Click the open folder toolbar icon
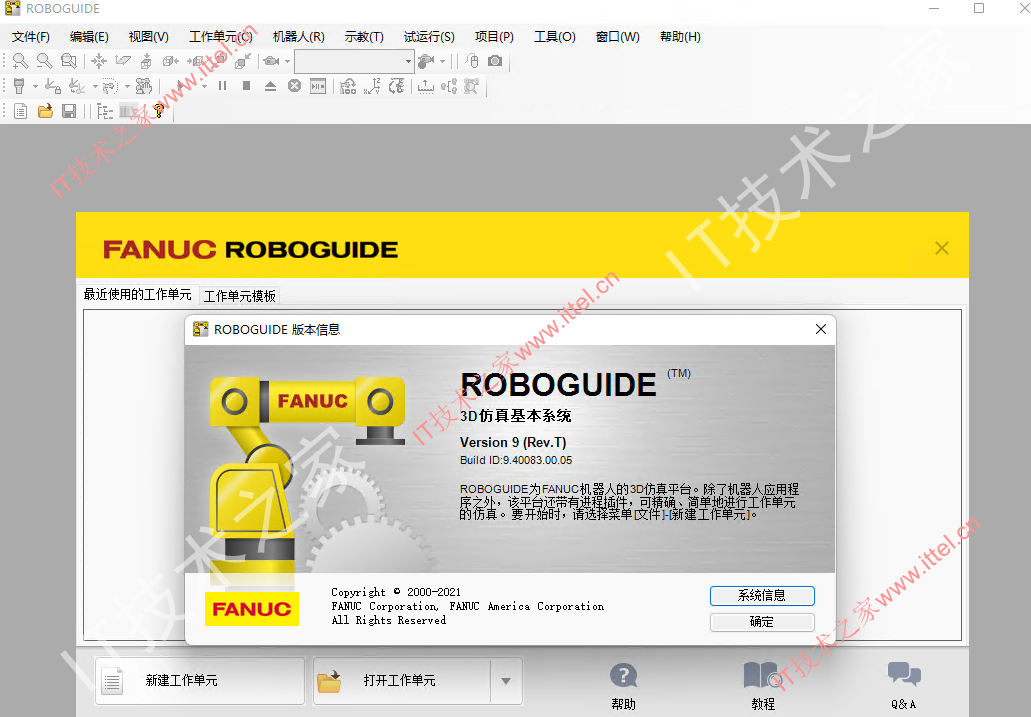 pos(45,111)
